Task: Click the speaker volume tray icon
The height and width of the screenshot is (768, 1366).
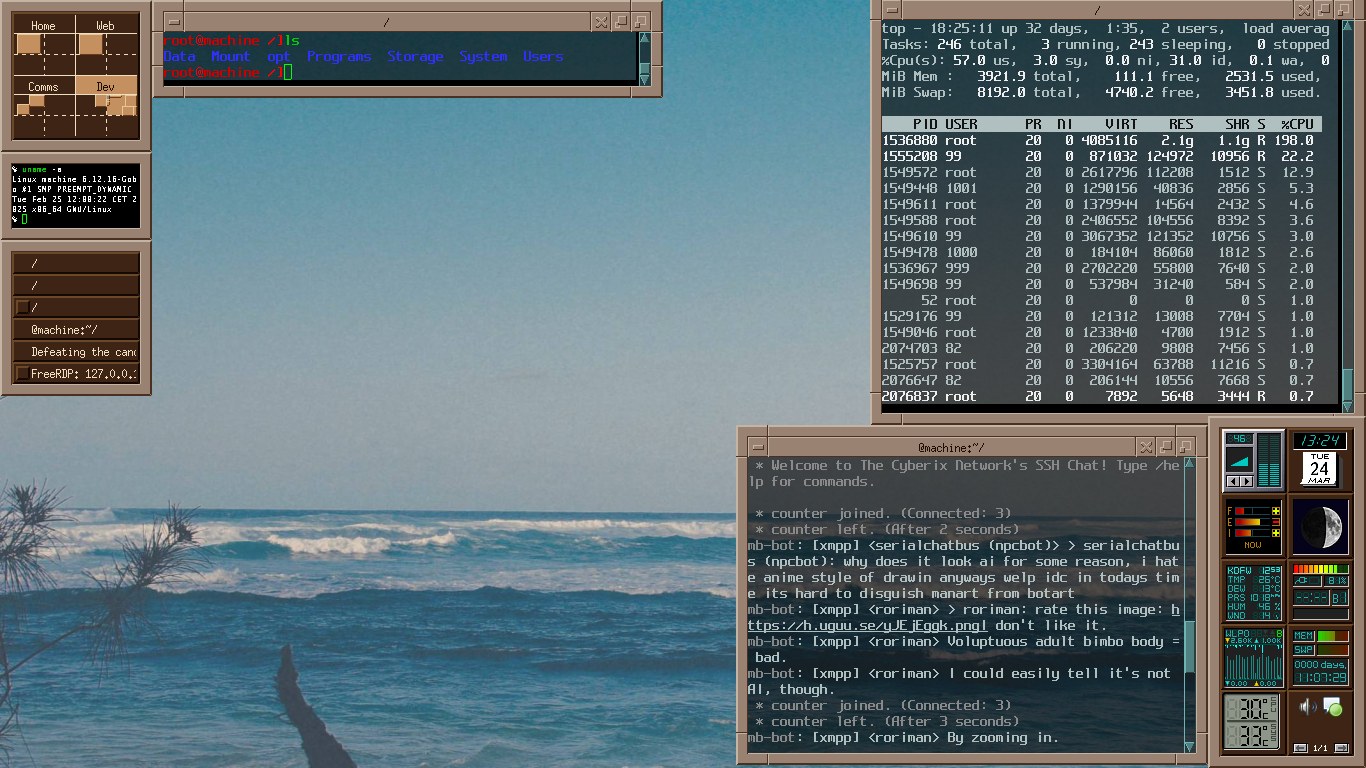Action: click(x=1307, y=707)
